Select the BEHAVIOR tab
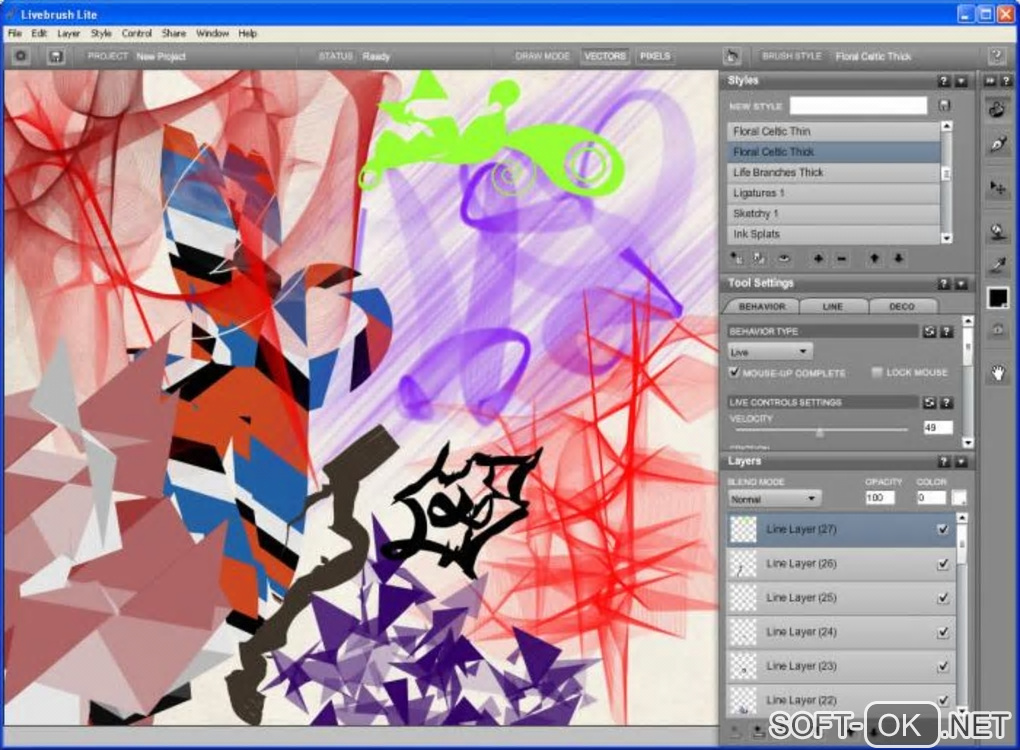 pyautogui.click(x=762, y=306)
